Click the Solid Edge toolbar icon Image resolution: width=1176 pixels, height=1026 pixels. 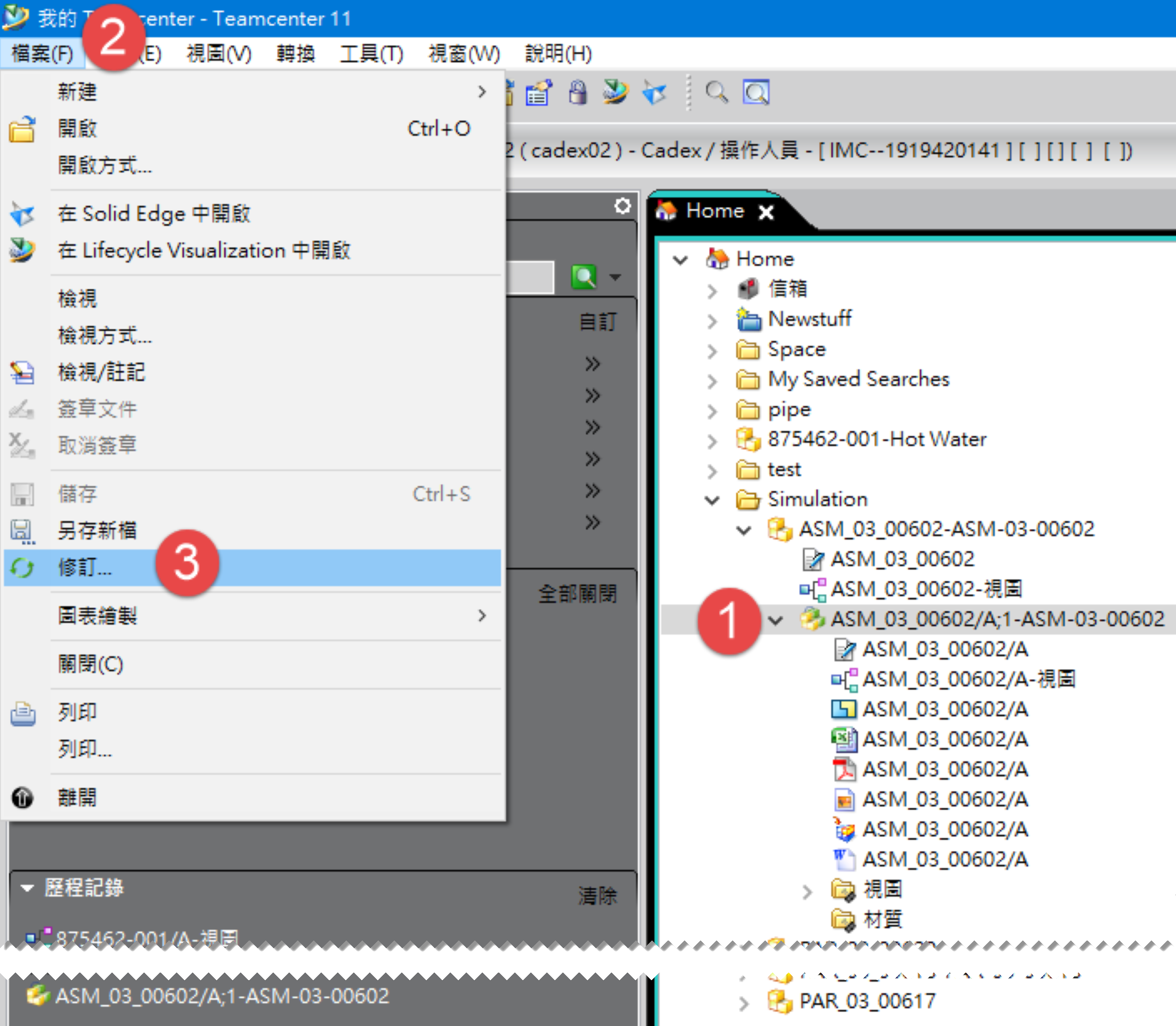point(654,93)
